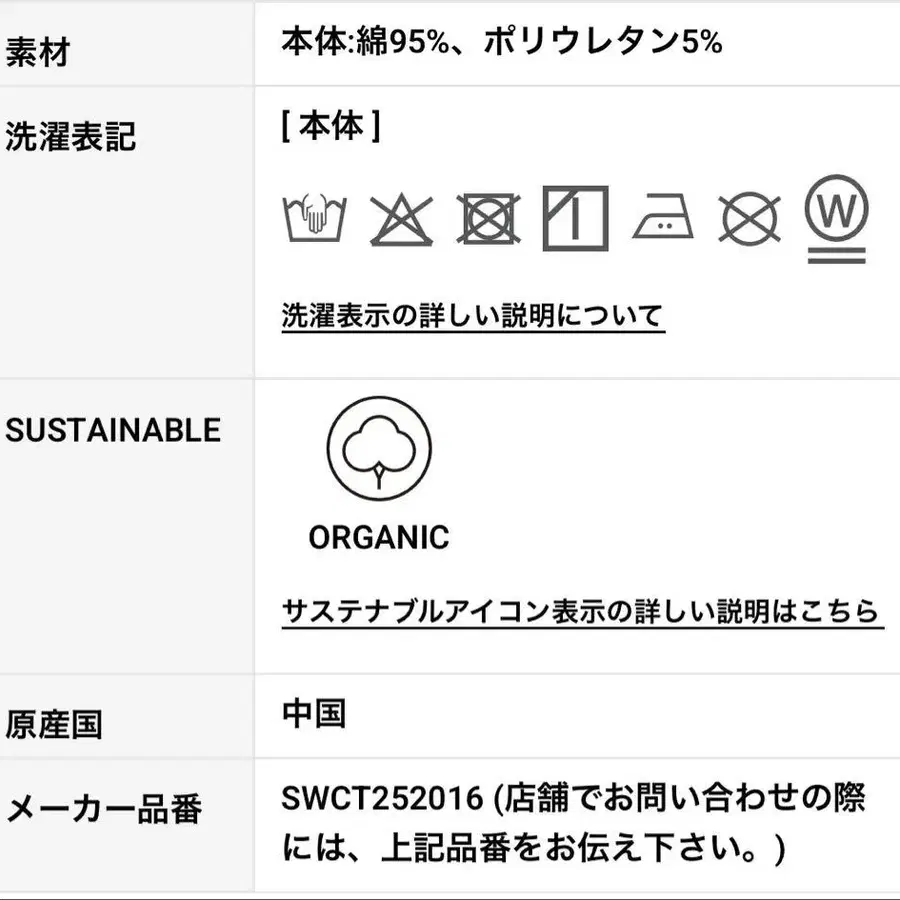The width and height of the screenshot is (900, 900).
Task: Click the product number SWCT252016 text
Action: click(x=382, y=798)
